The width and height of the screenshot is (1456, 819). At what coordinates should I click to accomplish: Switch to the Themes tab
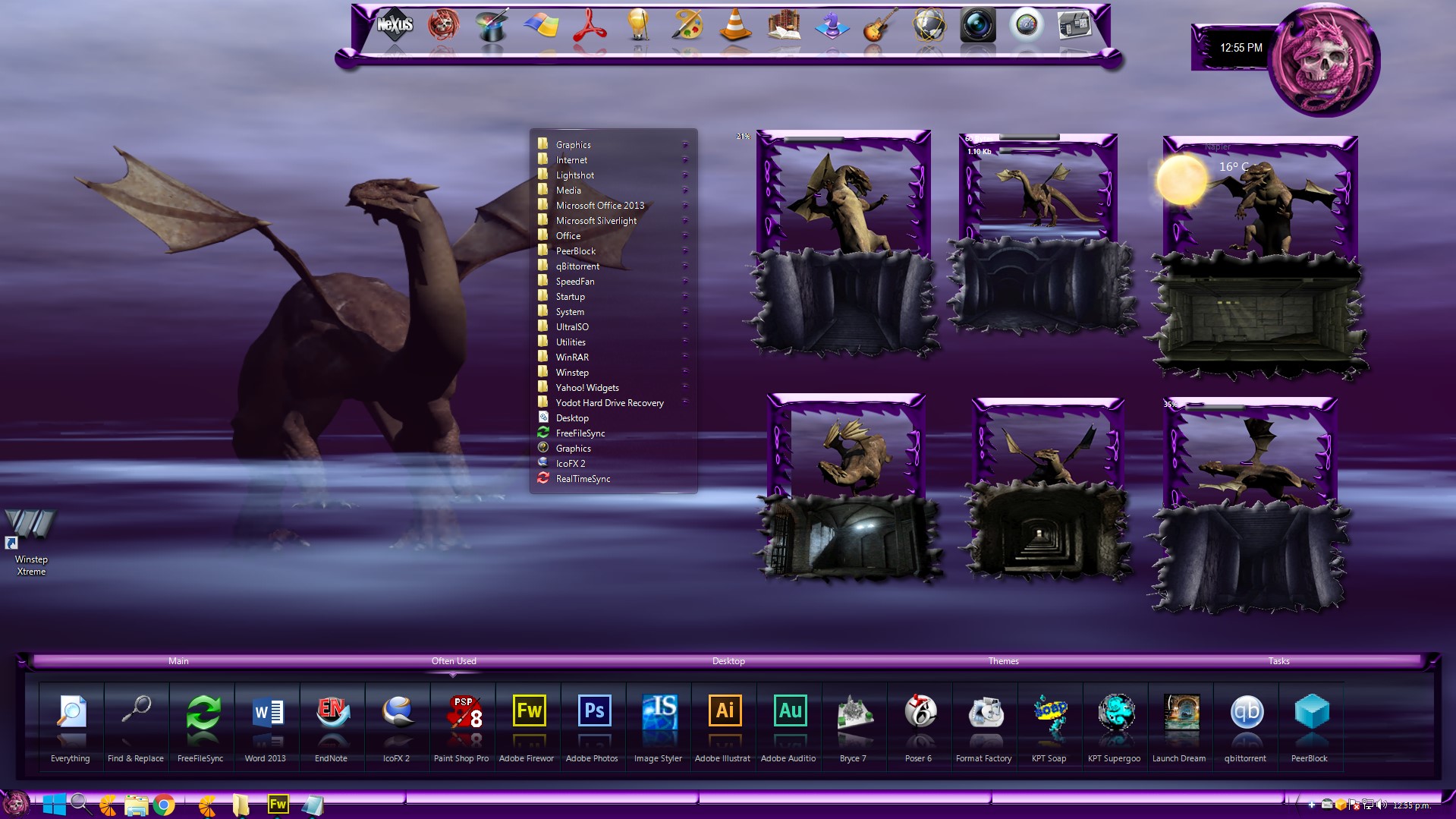click(1003, 661)
